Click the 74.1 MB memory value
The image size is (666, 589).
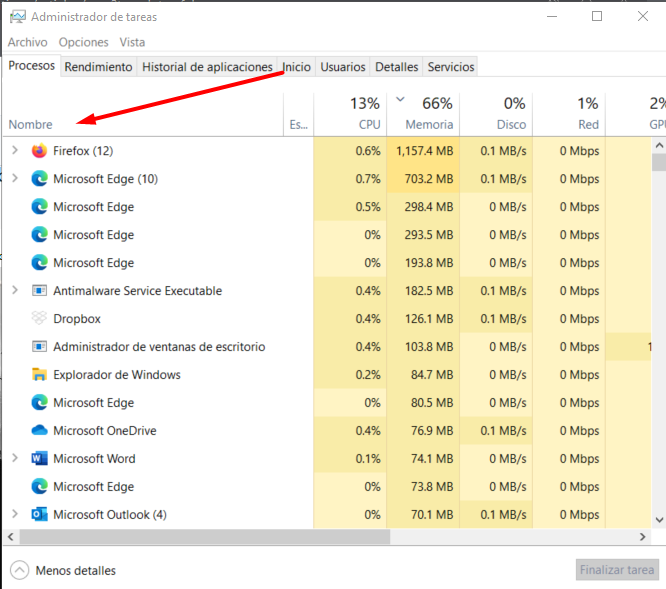(x=432, y=459)
